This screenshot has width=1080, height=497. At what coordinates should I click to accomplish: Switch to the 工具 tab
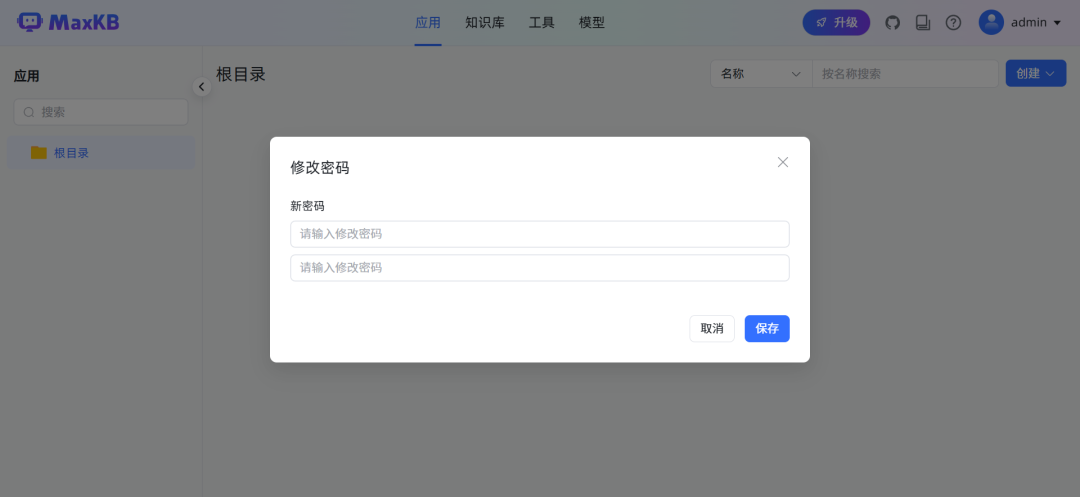pyautogui.click(x=541, y=23)
